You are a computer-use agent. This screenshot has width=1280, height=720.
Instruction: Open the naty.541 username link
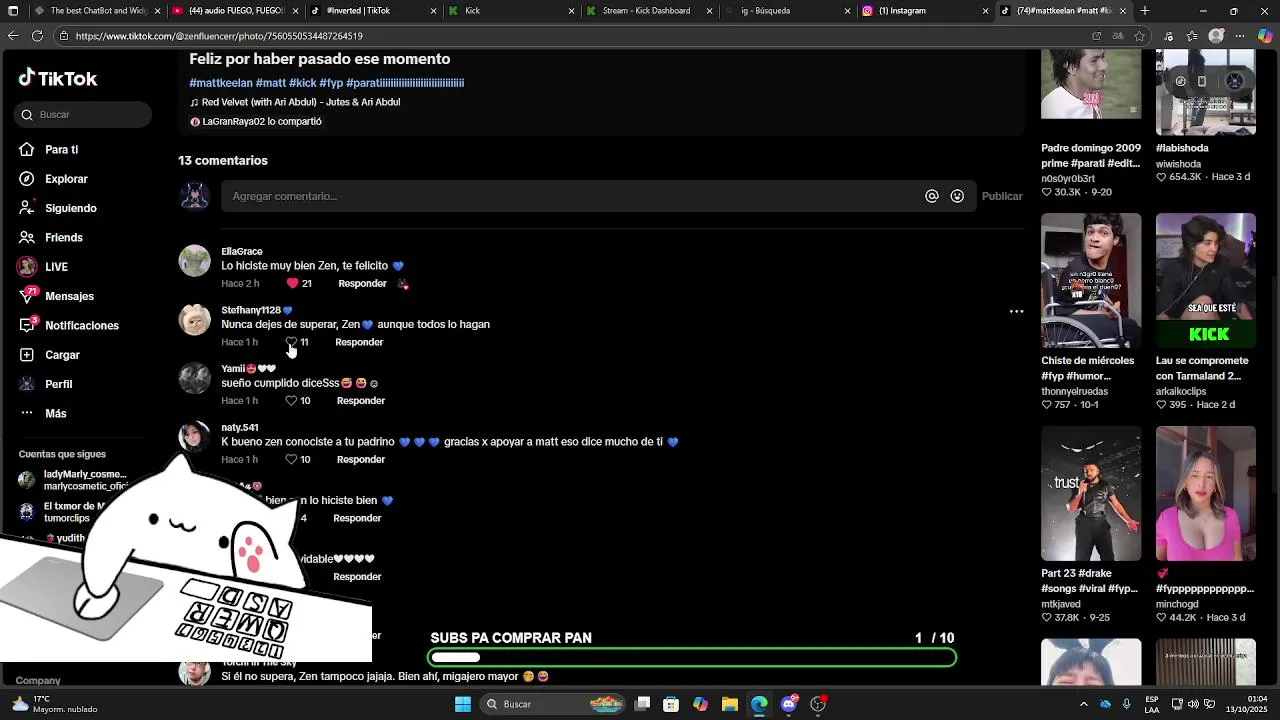(x=240, y=428)
